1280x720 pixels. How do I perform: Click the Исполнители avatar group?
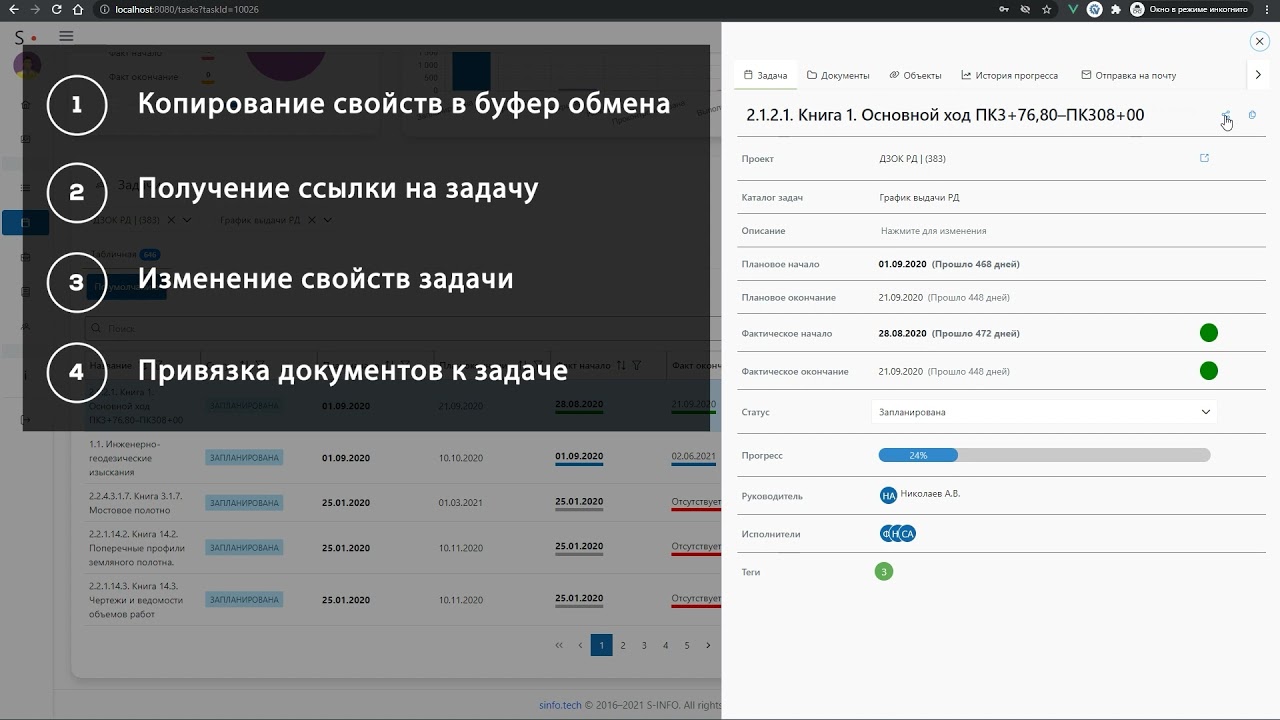tap(898, 534)
